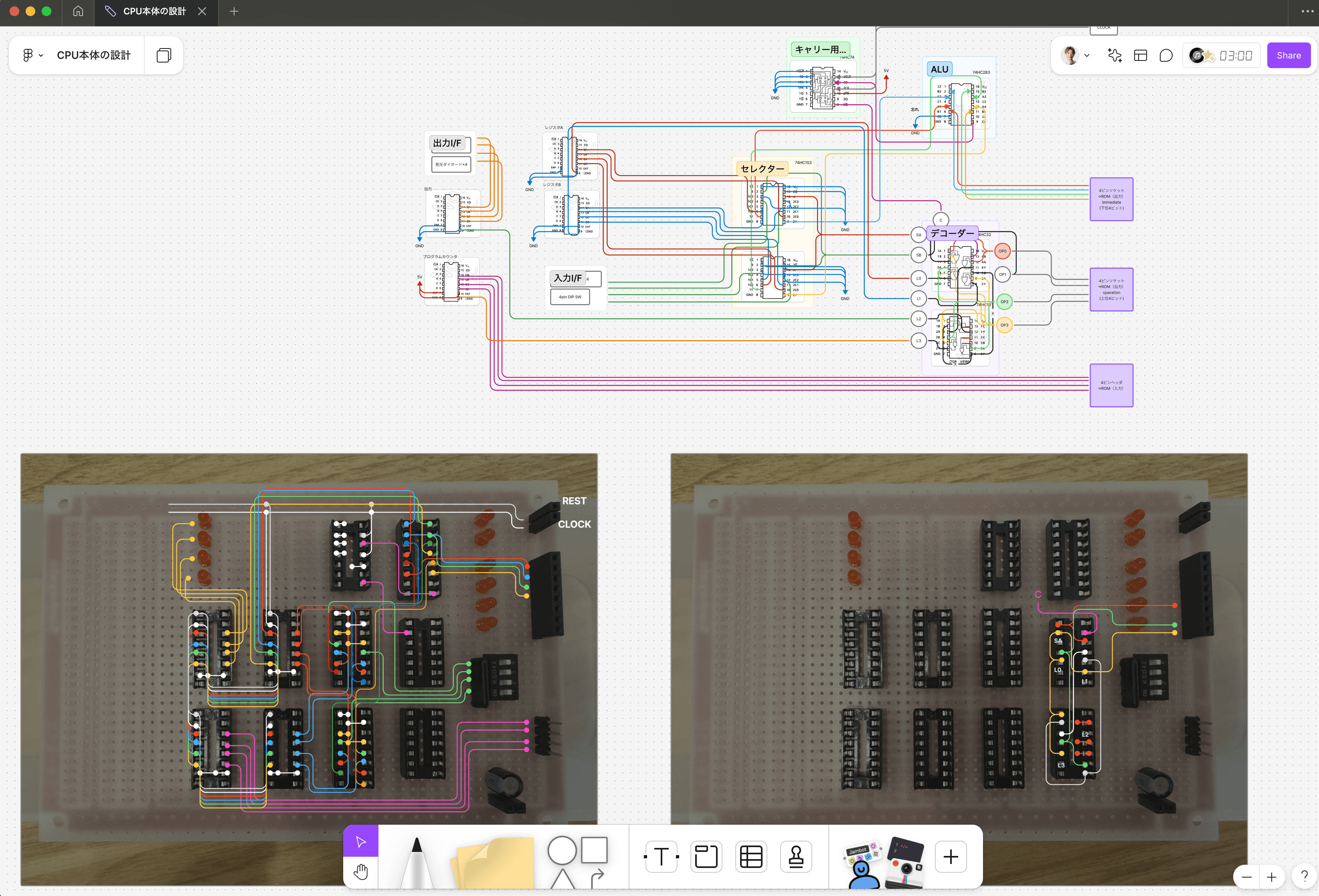Activate the move cursor tool
This screenshot has height=896, width=1319.
click(x=360, y=841)
